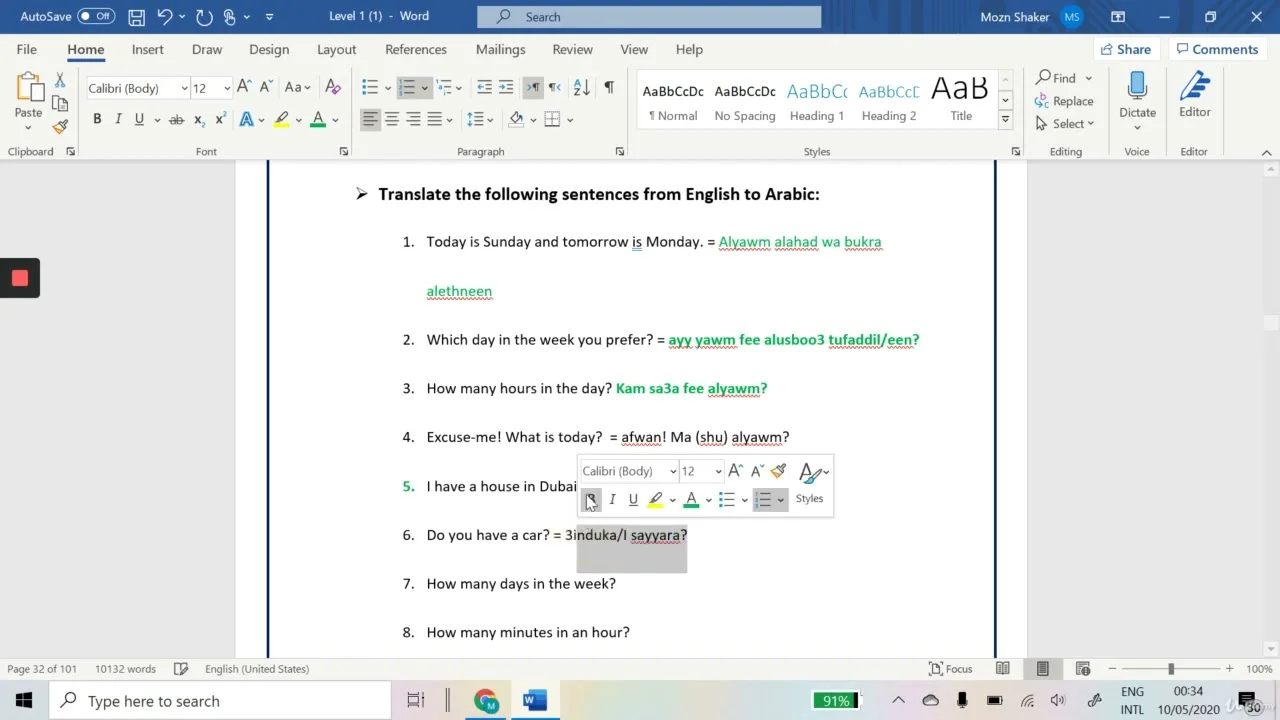This screenshot has height=720, width=1280.
Task: Expand the Select dropdown in Editing
Action: (x=1066, y=124)
